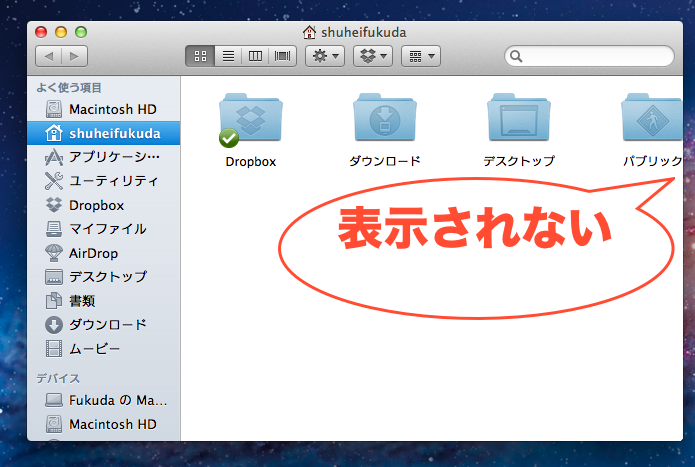
Task: Select Macintosh HD under デバイス
Action: (104, 424)
